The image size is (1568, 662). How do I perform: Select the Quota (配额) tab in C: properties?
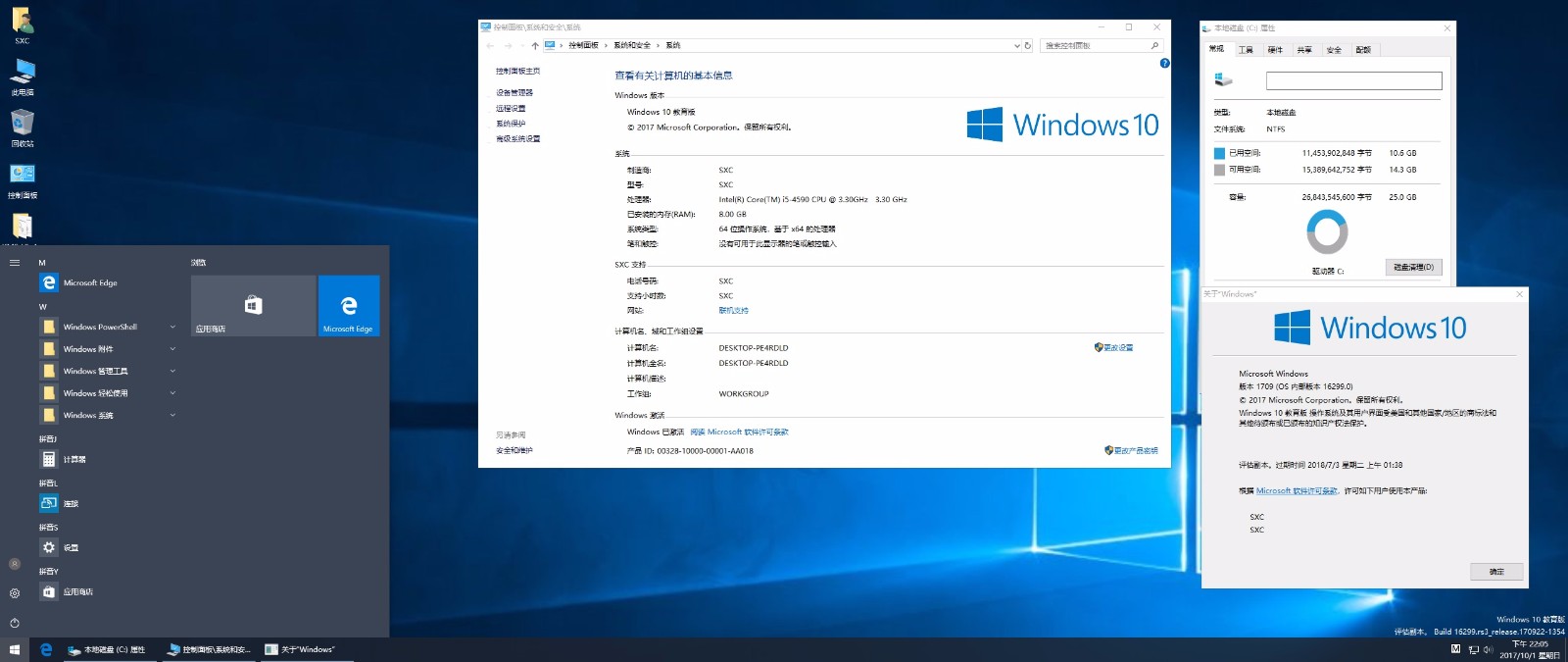[x=1363, y=50]
